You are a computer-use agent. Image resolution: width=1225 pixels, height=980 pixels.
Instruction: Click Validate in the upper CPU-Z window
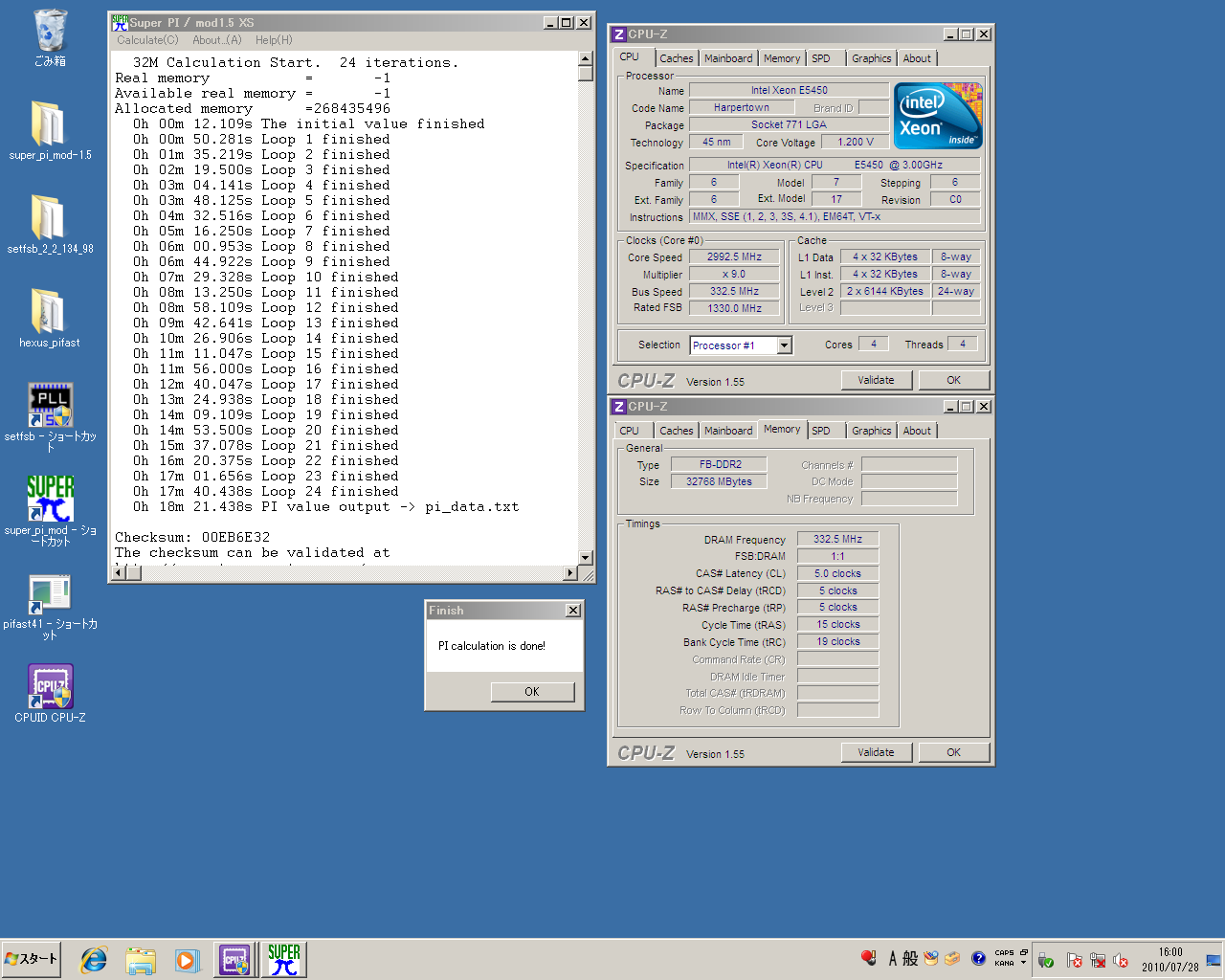click(876, 380)
